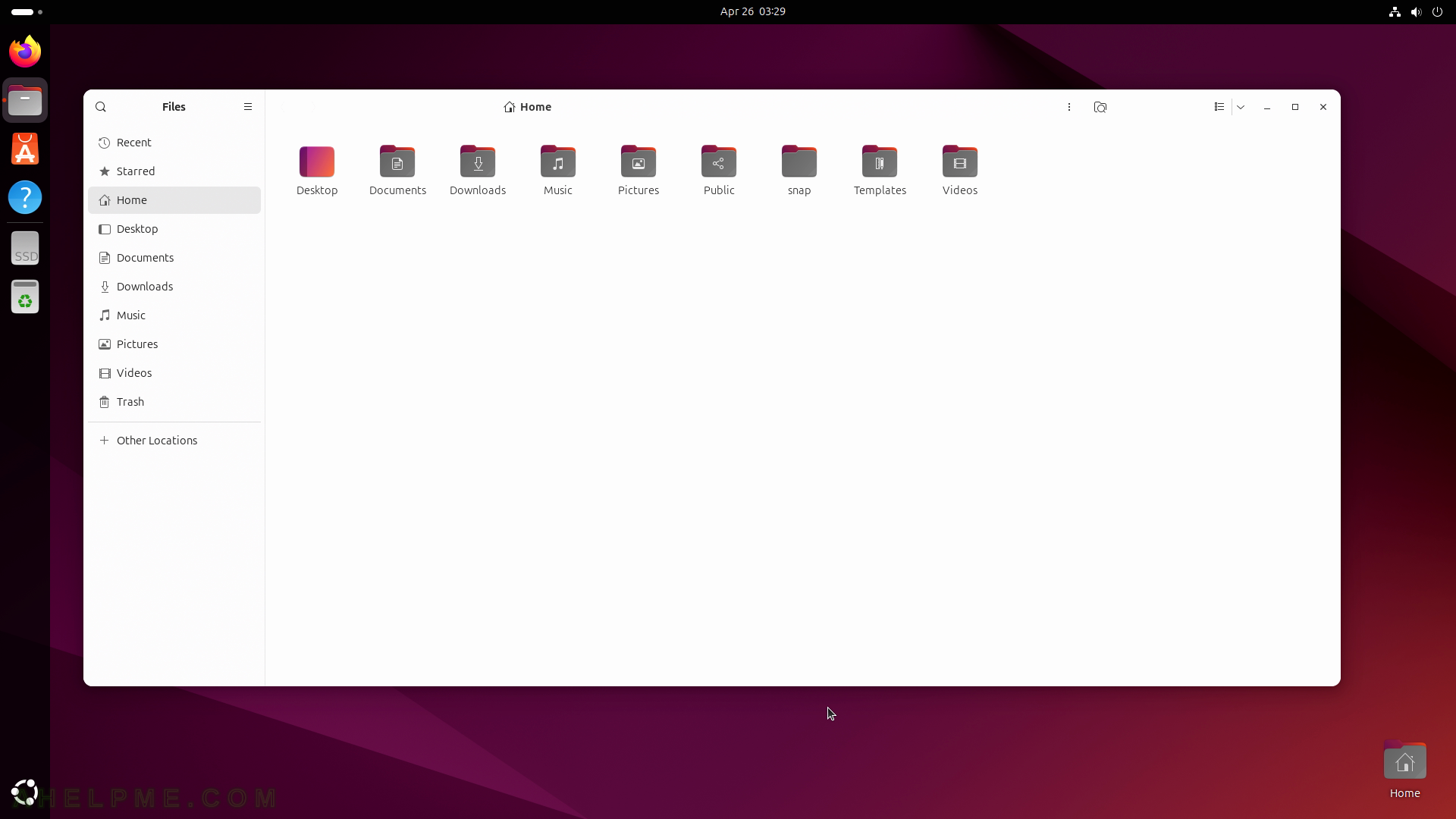Open Trash in the sidebar
The height and width of the screenshot is (819, 1456).
pyautogui.click(x=174, y=402)
